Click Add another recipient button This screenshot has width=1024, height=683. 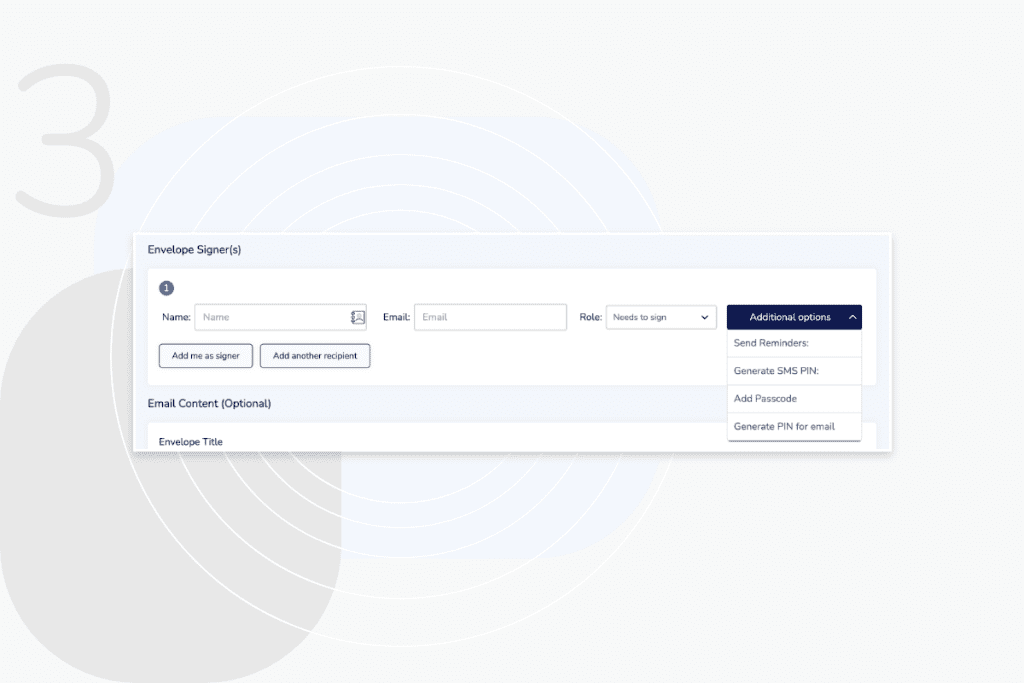point(315,356)
